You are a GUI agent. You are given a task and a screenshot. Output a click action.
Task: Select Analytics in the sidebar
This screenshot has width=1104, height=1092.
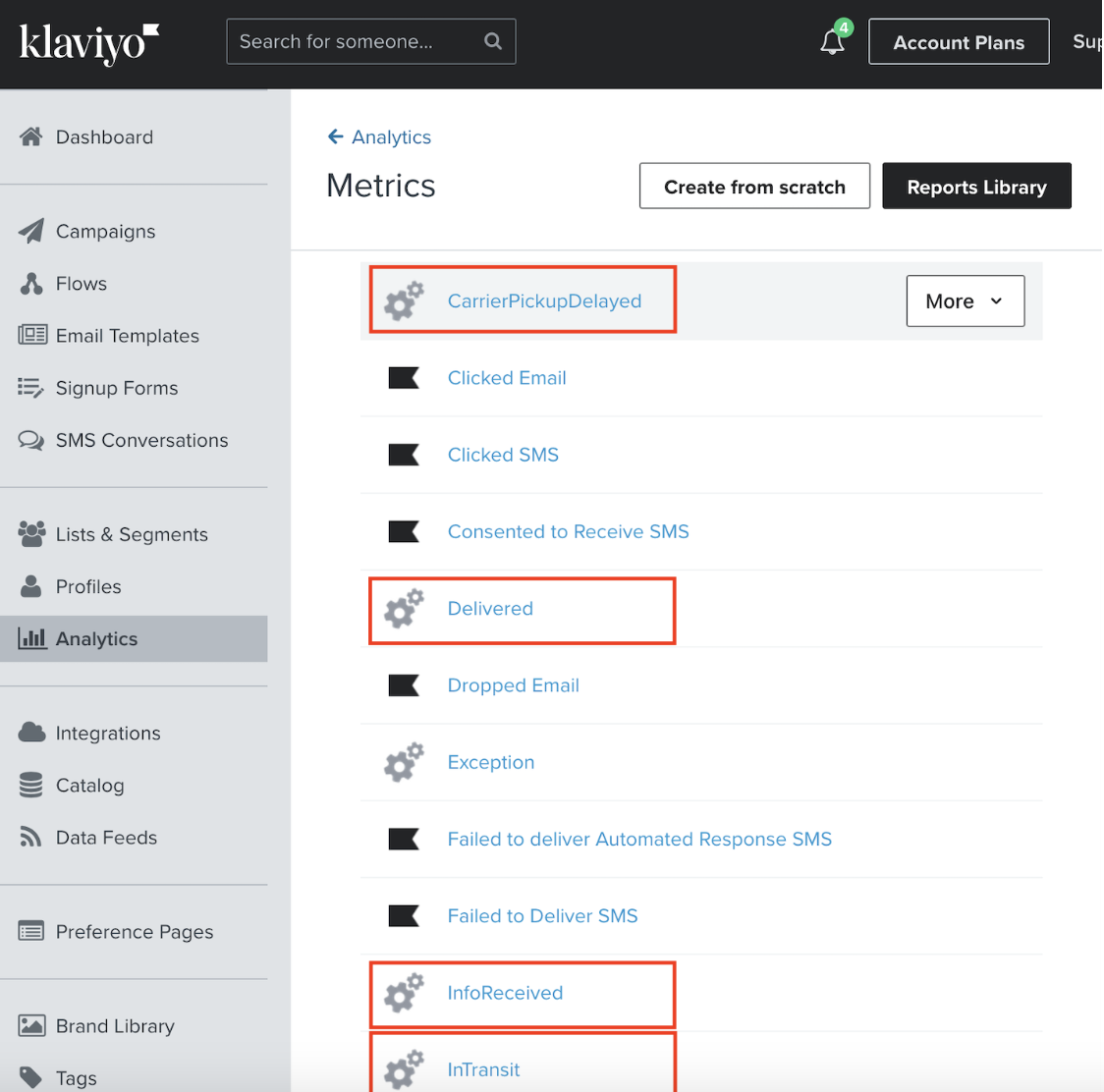134,638
